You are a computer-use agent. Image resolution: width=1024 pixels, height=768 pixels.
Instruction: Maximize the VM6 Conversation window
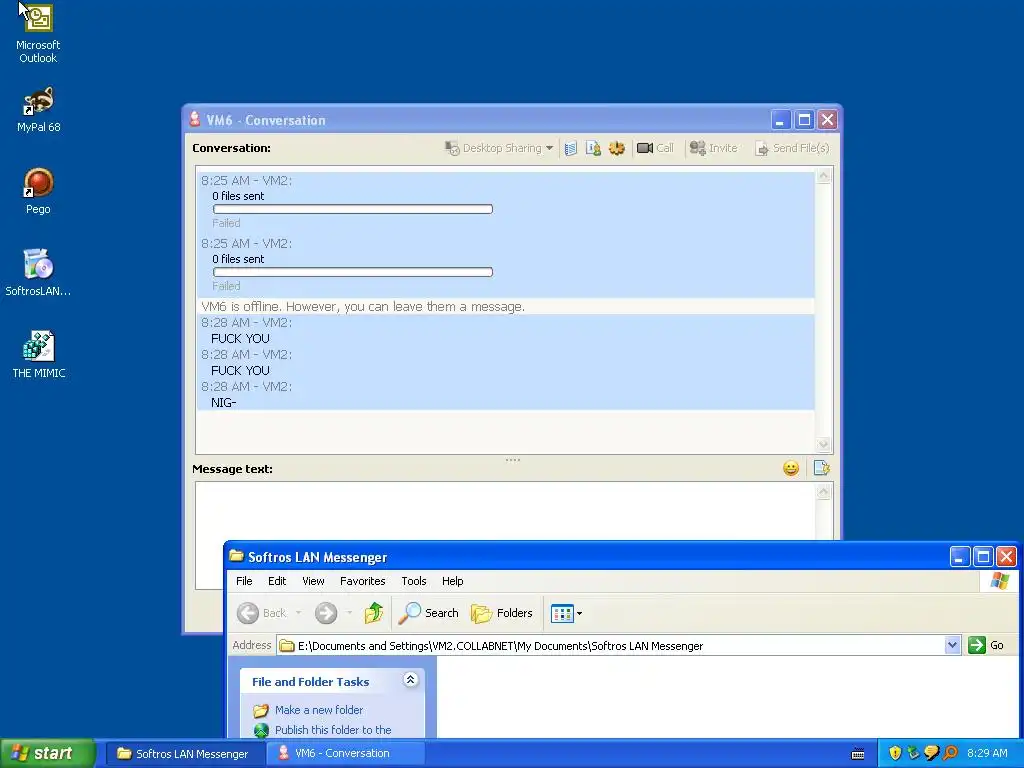tap(805, 120)
